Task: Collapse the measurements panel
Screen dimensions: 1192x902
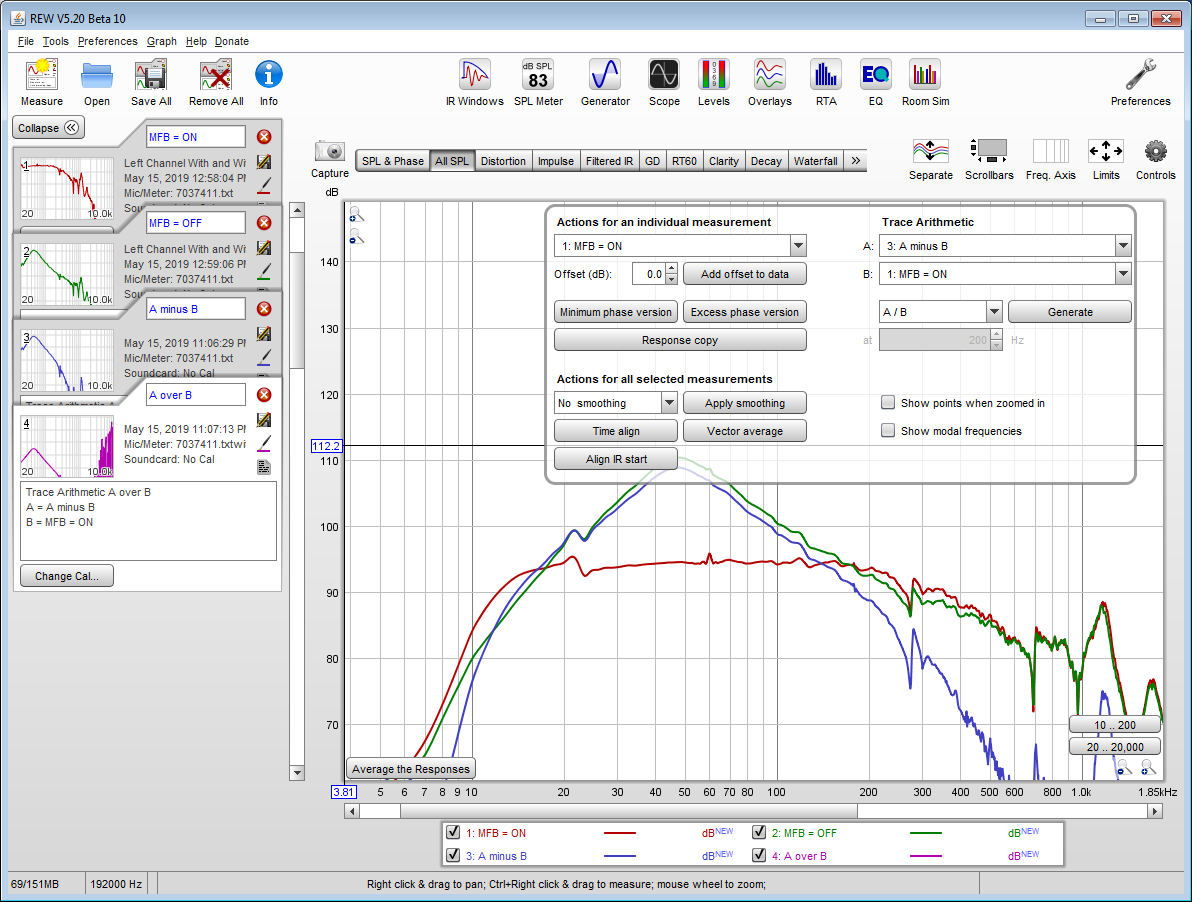Action: [x=48, y=128]
